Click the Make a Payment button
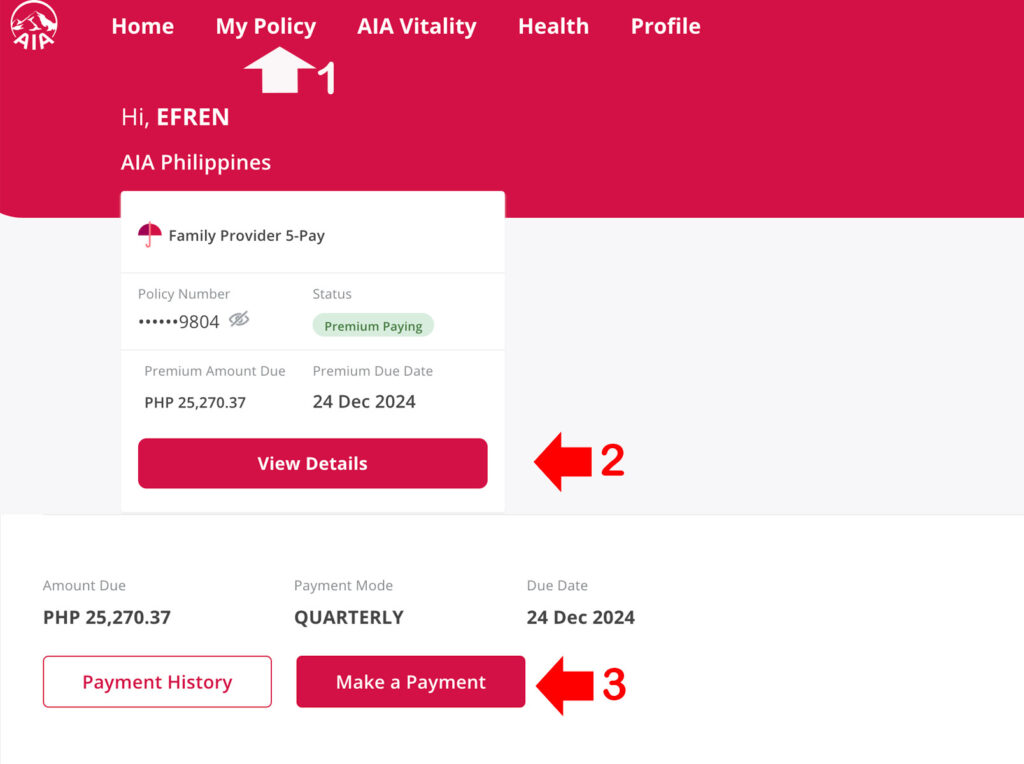Image resolution: width=1024 pixels, height=764 pixels. point(410,681)
